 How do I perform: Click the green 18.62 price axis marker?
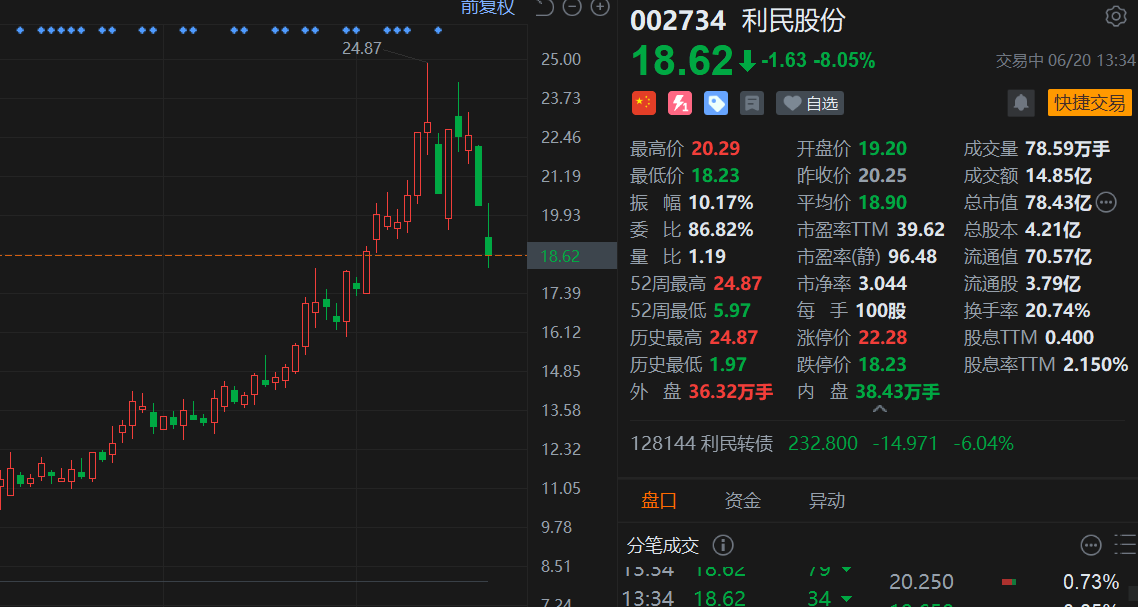(x=571, y=256)
